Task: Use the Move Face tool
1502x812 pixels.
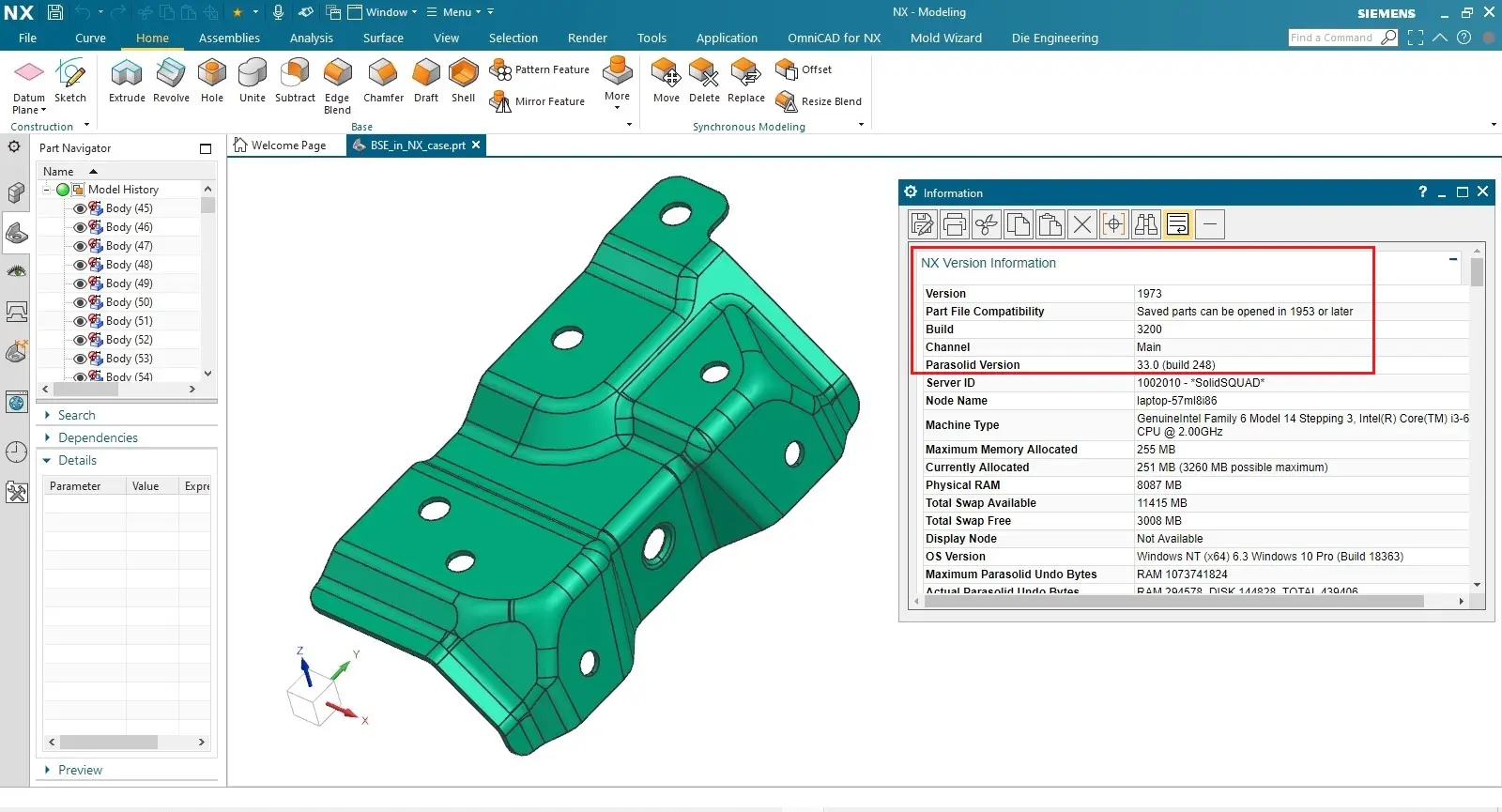Action: click(667, 79)
